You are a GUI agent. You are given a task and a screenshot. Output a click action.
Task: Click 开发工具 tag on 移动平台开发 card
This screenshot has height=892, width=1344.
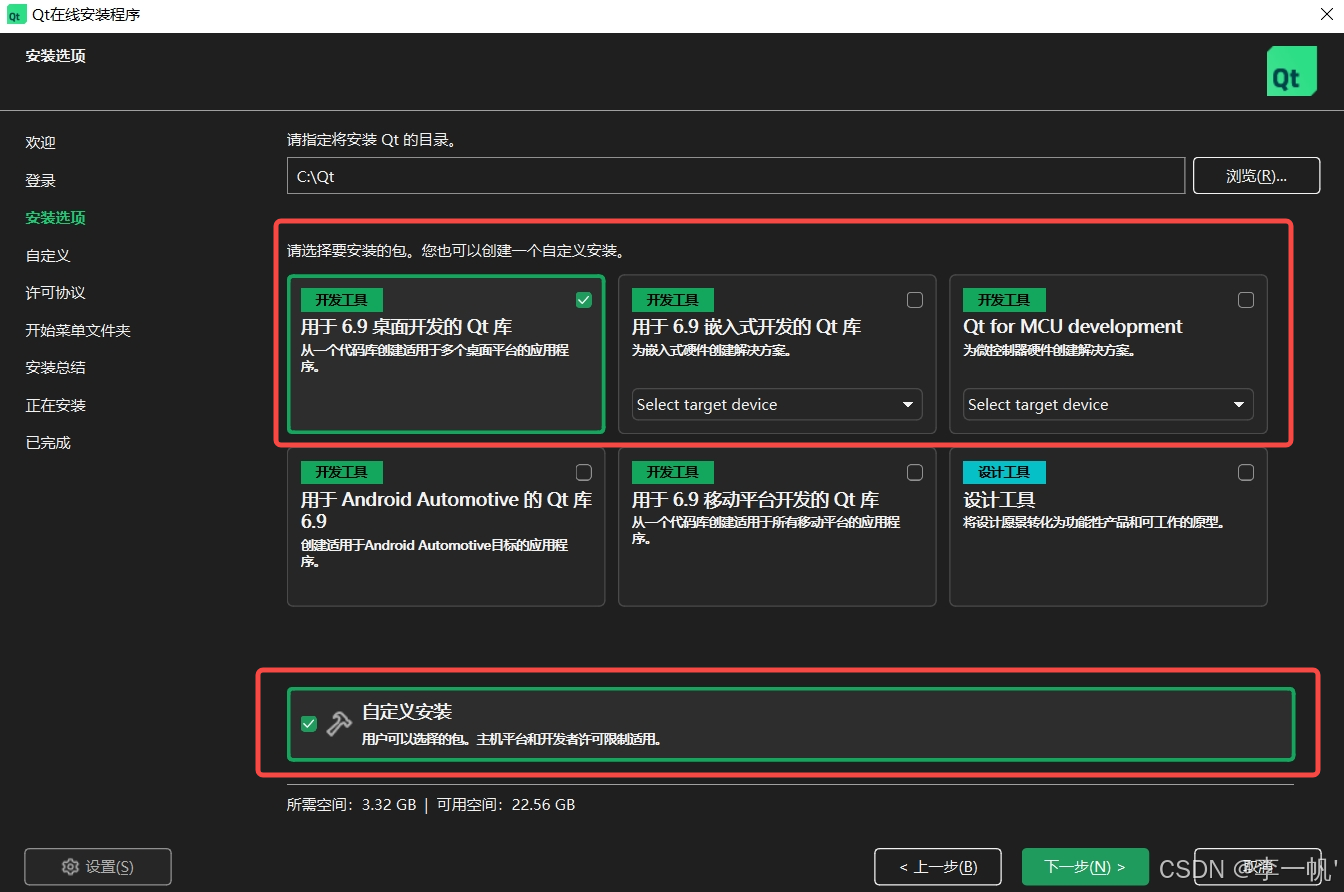tap(673, 472)
